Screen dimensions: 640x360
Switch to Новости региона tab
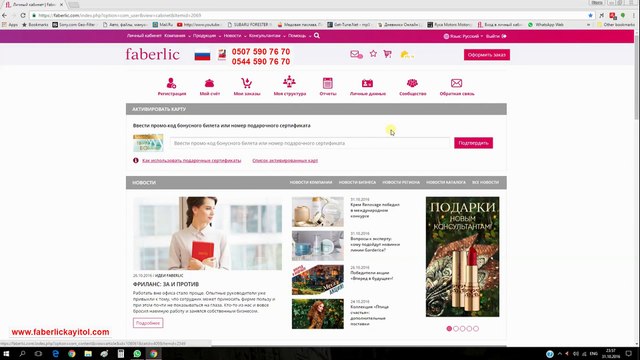401,182
